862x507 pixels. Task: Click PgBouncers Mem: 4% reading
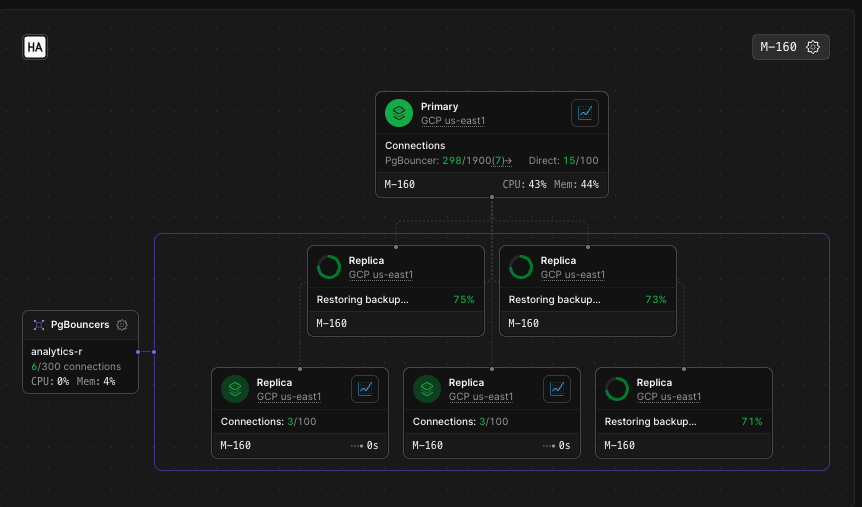coord(96,381)
